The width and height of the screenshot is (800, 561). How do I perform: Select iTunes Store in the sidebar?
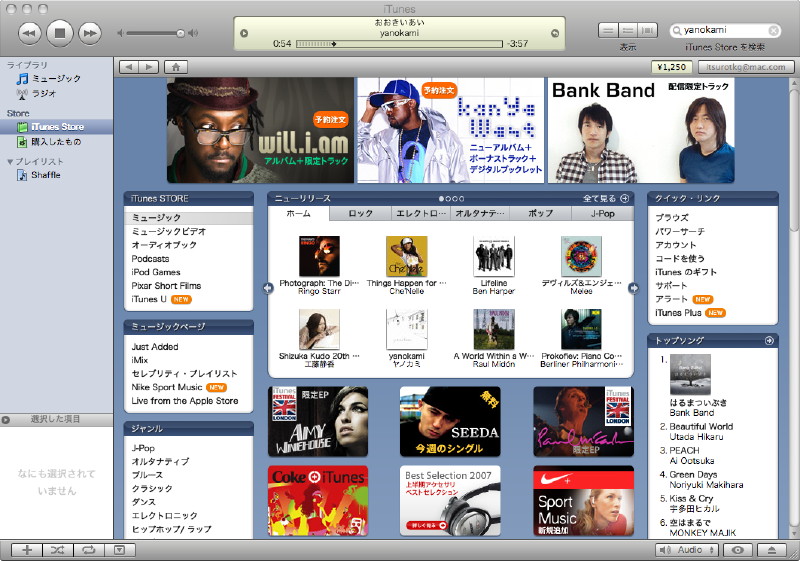coord(56,126)
